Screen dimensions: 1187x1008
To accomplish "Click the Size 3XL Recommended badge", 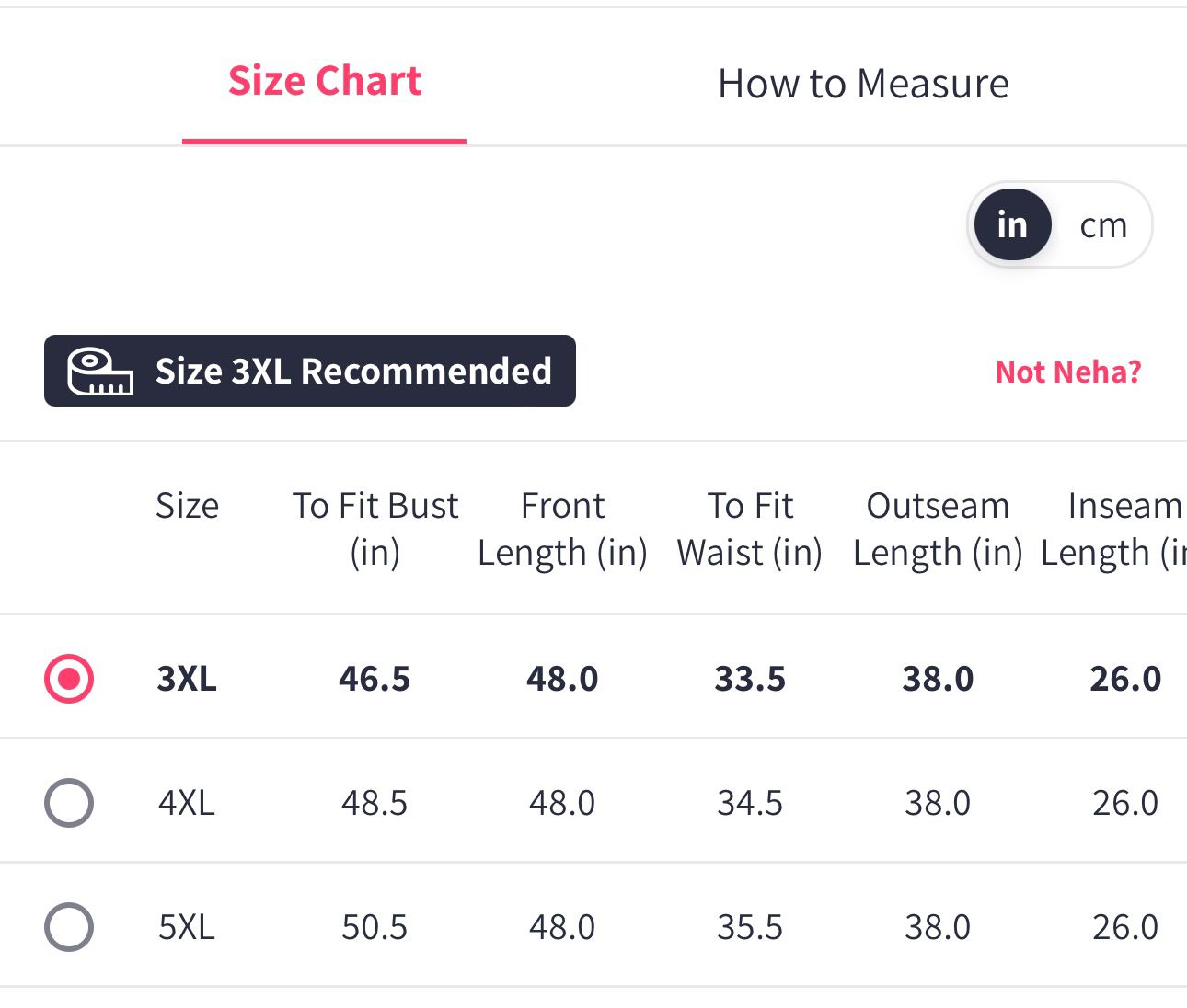I will pyautogui.click(x=352, y=372).
